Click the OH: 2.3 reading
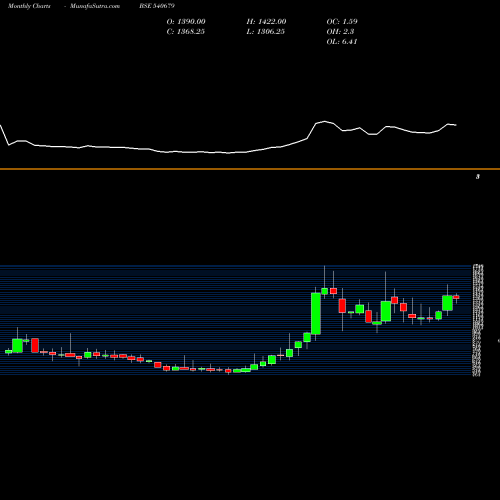This screenshot has width=500, height=500. [340, 32]
